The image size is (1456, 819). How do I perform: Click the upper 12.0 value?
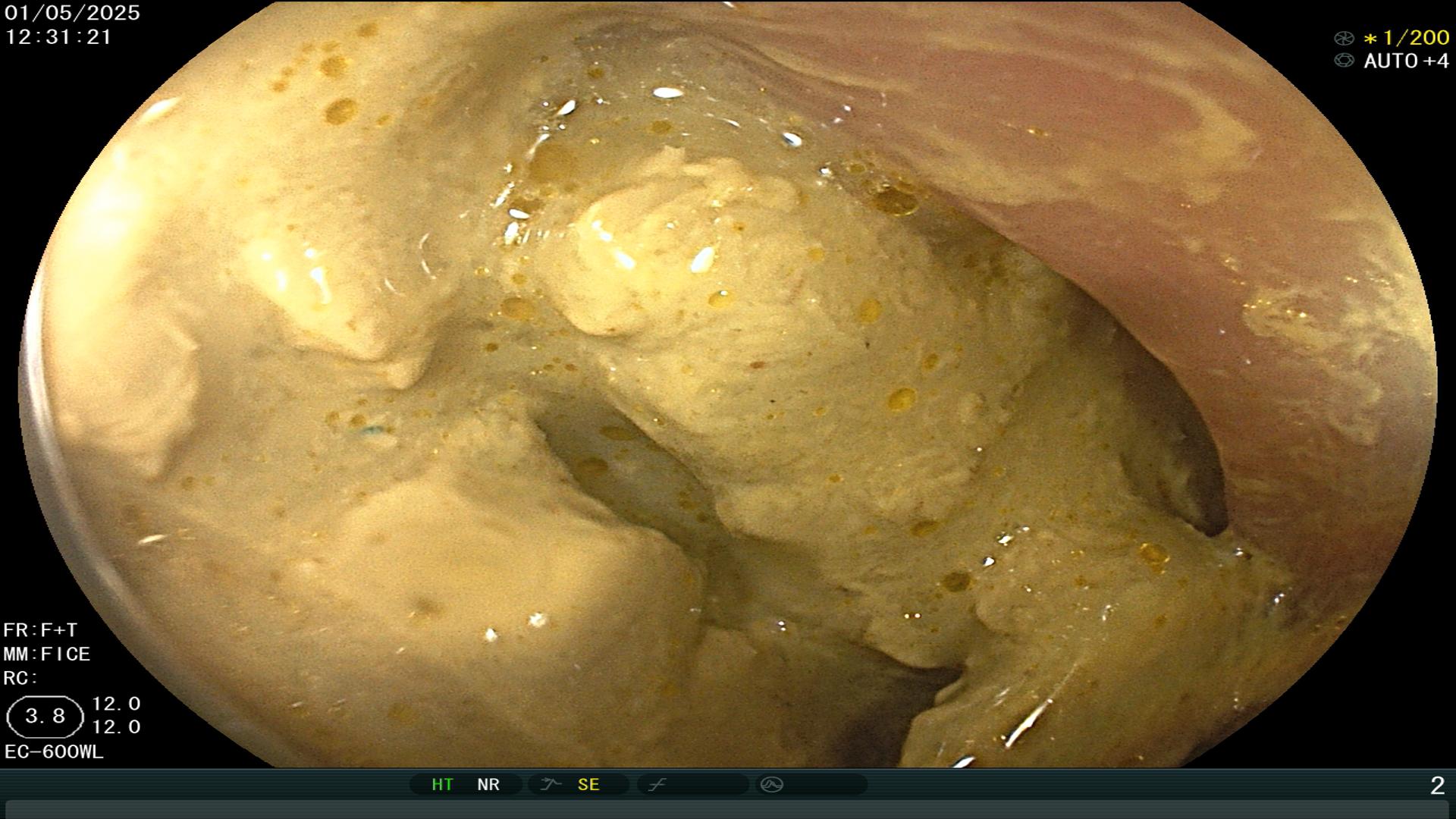tap(116, 704)
